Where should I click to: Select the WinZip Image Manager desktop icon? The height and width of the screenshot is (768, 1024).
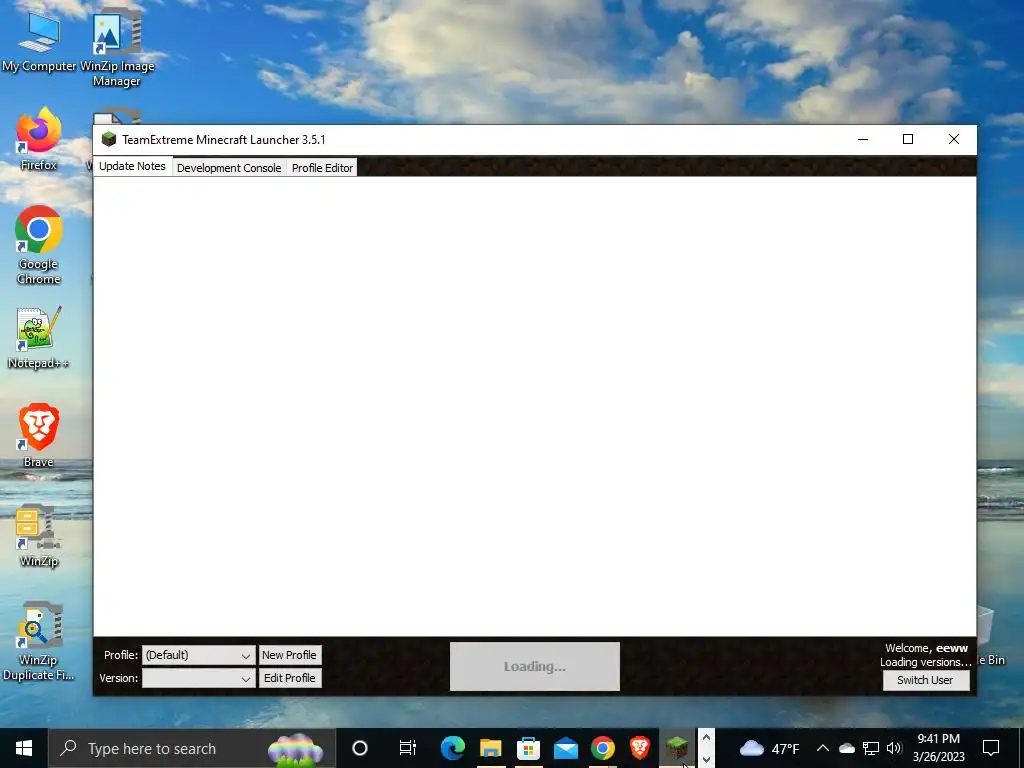tap(117, 47)
